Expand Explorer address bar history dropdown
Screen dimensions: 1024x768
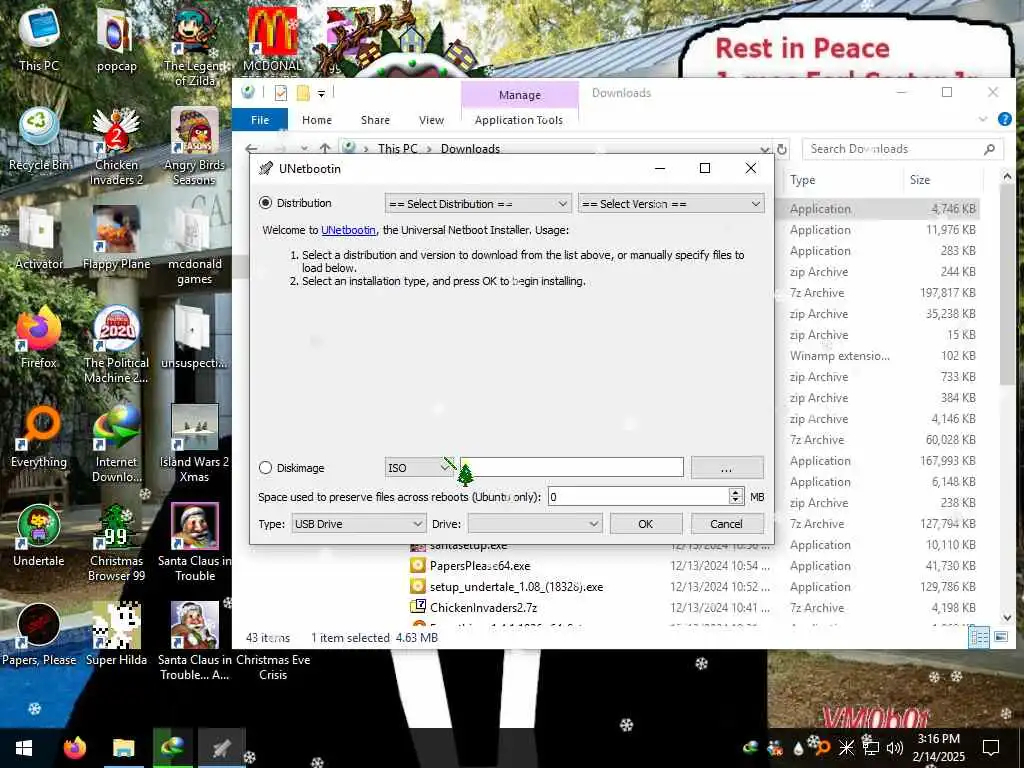click(x=764, y=150)
